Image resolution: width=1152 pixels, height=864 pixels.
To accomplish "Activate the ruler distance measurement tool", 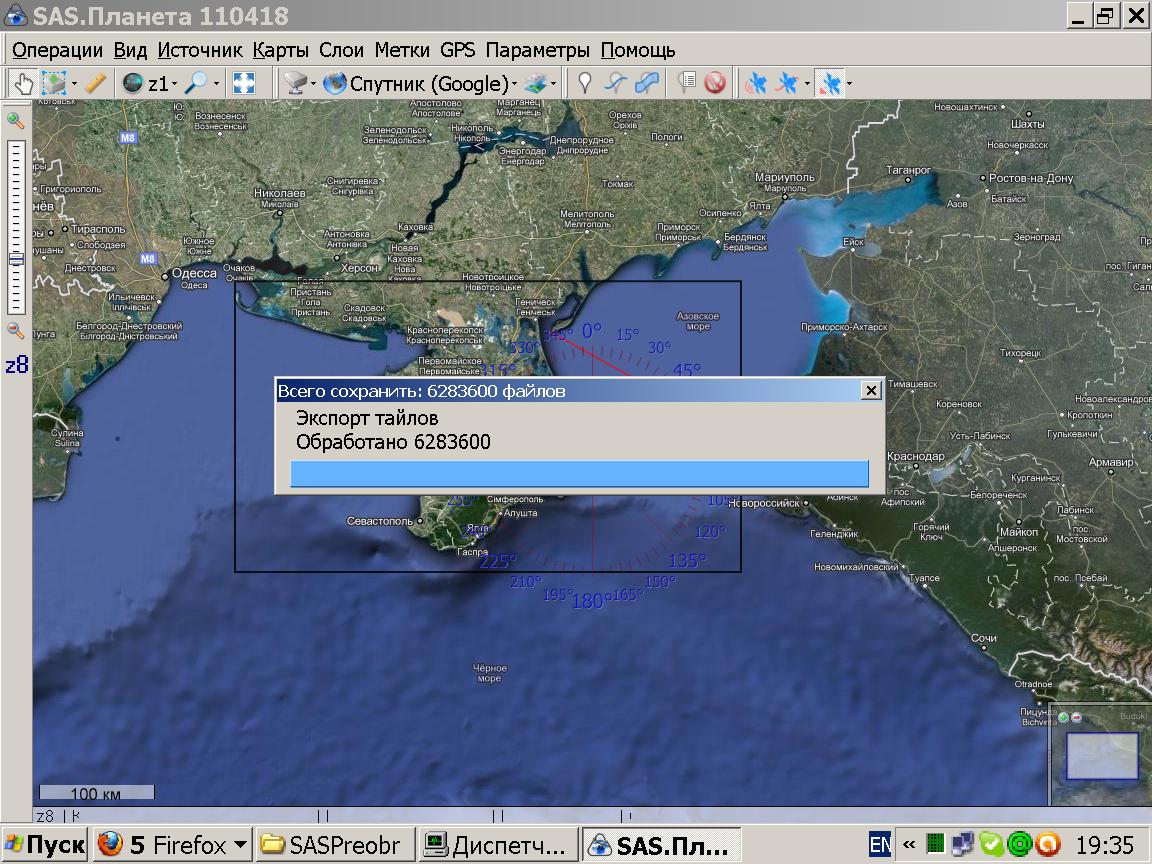I will 96,84.
